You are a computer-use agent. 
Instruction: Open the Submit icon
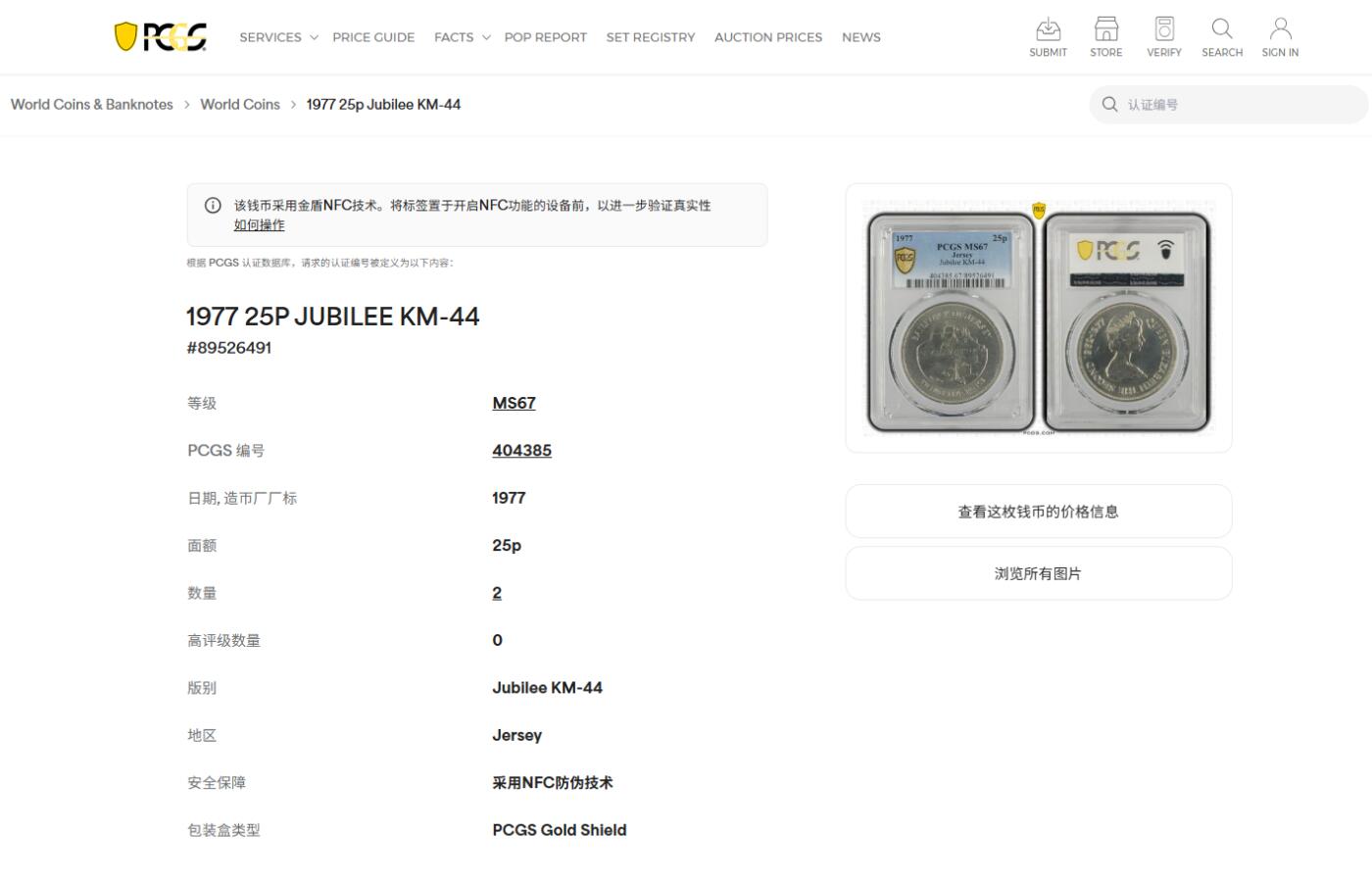(x=1048, y=28)
